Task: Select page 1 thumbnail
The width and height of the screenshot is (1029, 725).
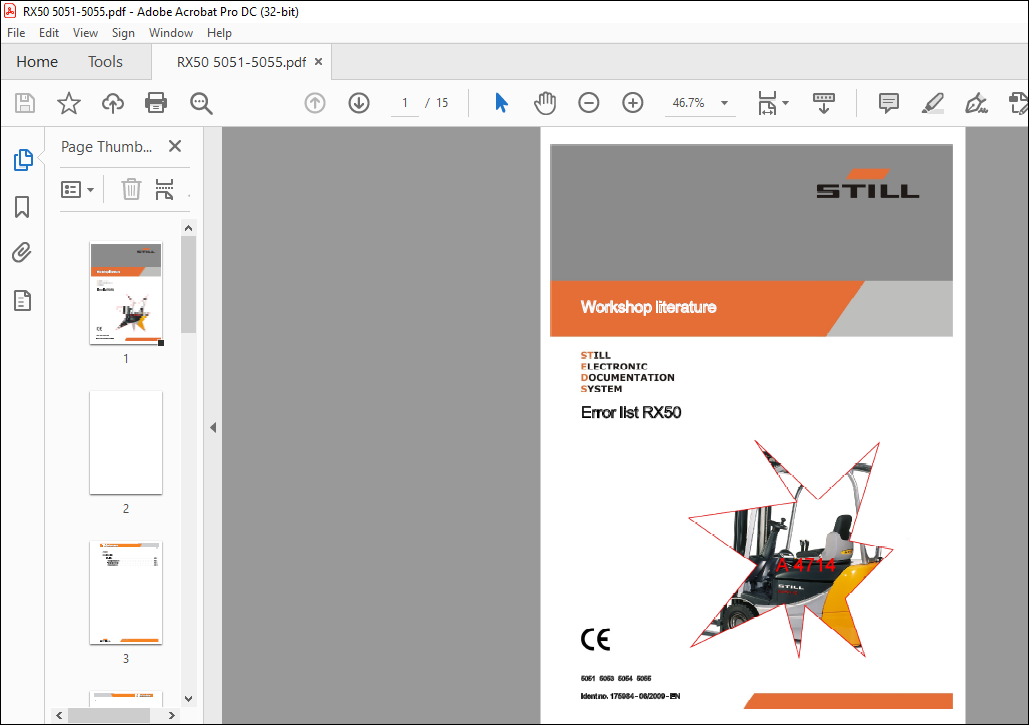Action: [126, 293]
